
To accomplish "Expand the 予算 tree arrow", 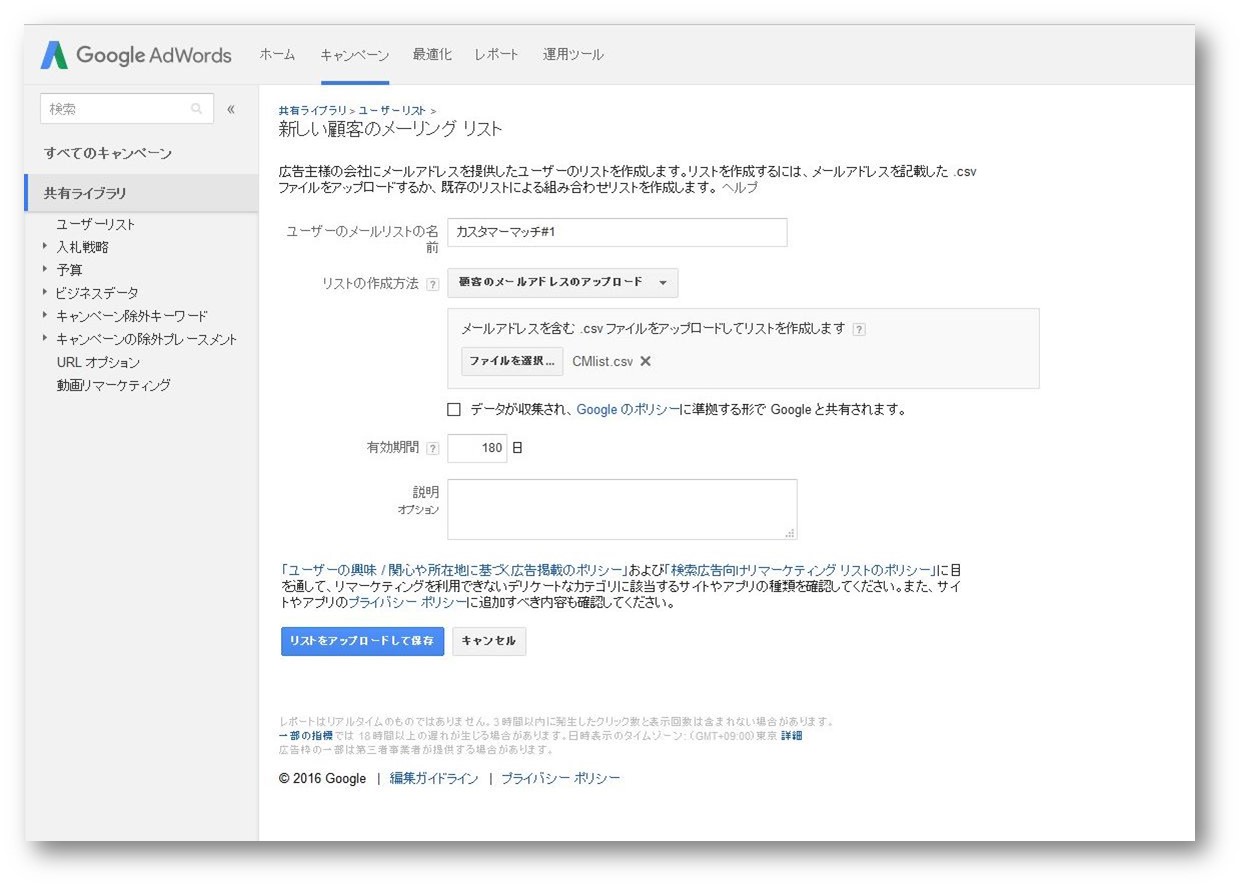I will click(x=45, y=269).
